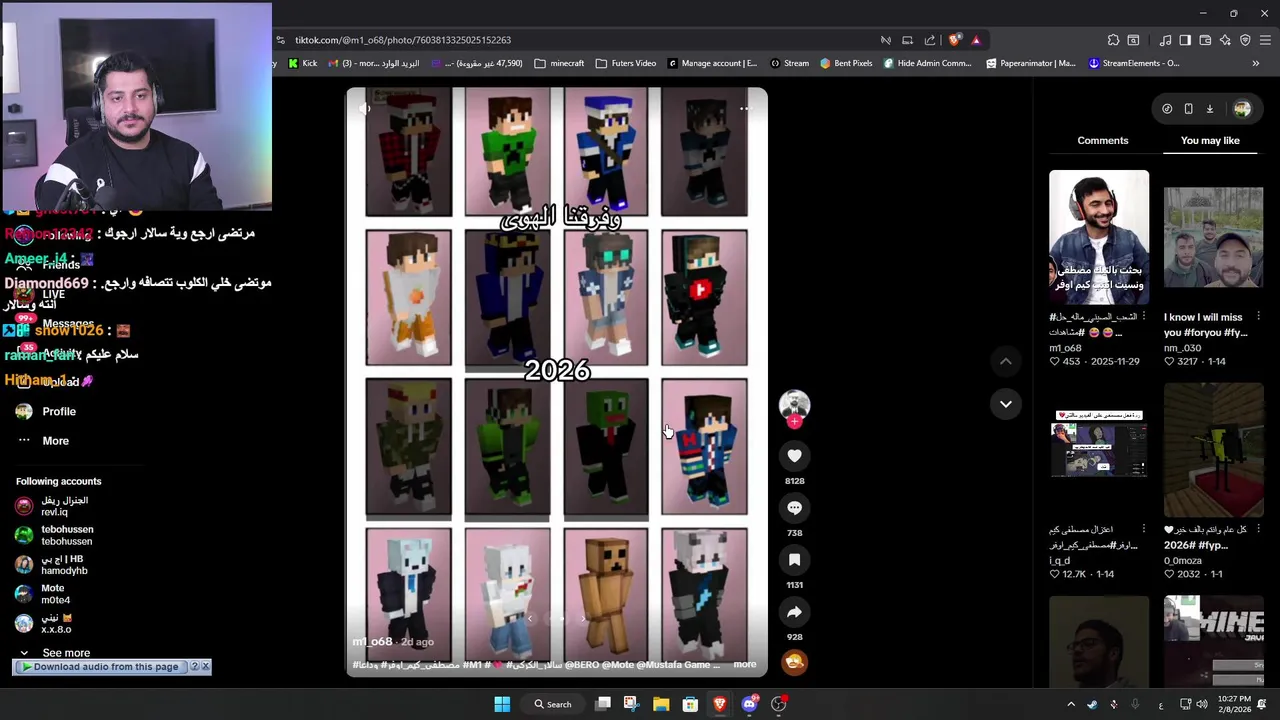Screen dimensions: 1280x720
Task: Toggle the Brave sidebar panel icon
Action: pyautogui.click(x=1185, y=40)
